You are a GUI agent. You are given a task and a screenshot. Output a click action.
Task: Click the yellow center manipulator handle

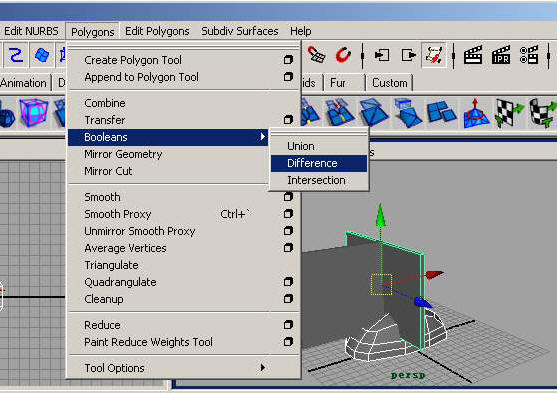[382, 284]
